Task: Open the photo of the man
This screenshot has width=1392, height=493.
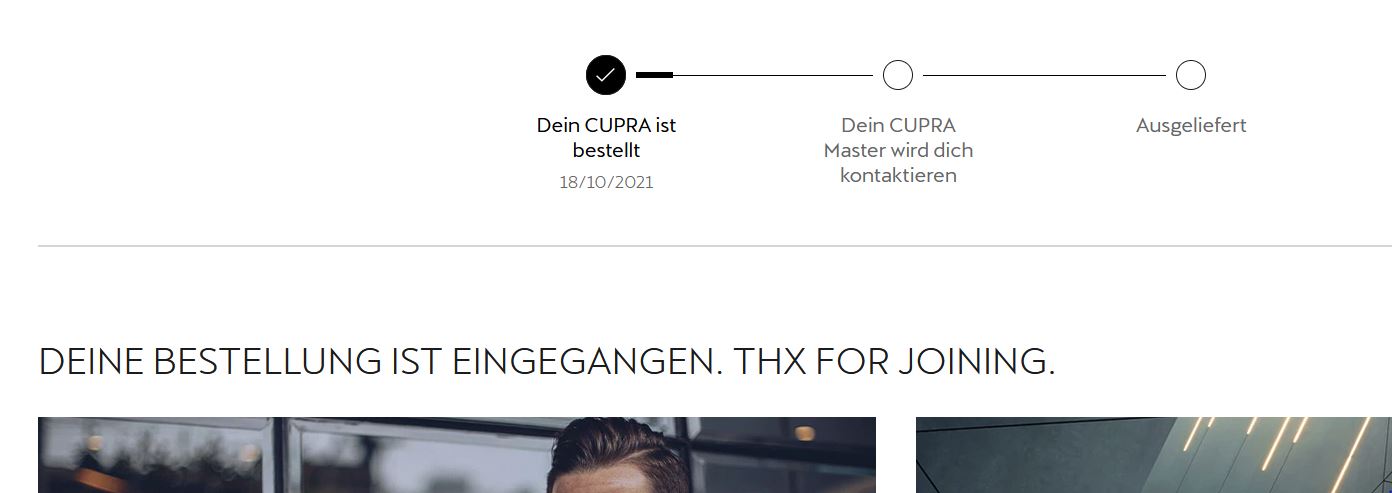Action: [x=457, y=455]
